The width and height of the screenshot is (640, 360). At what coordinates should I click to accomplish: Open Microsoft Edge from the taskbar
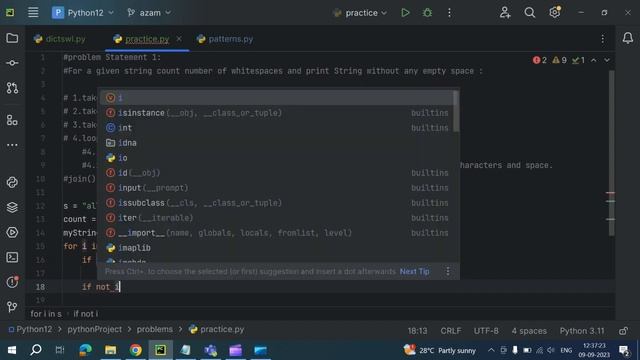(x=85, y=350)
